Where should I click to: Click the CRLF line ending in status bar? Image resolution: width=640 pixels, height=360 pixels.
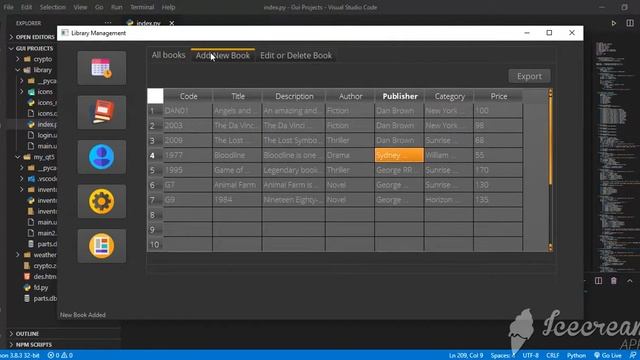(x=553, y=355)
